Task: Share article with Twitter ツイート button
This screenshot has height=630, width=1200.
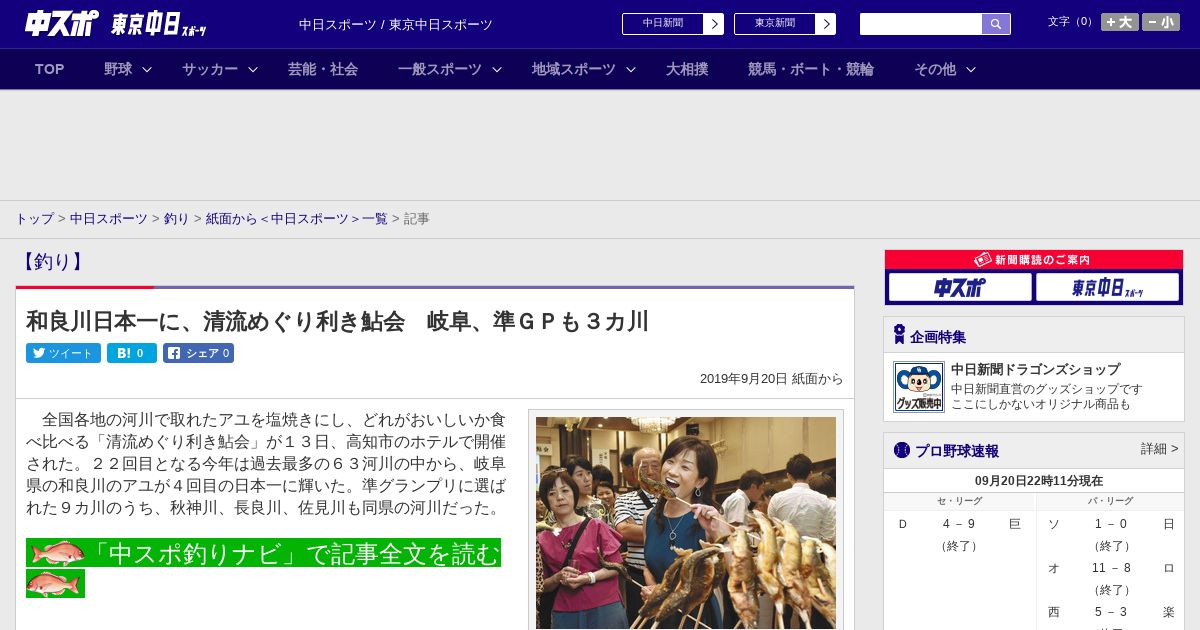Action: pos(63,353)
